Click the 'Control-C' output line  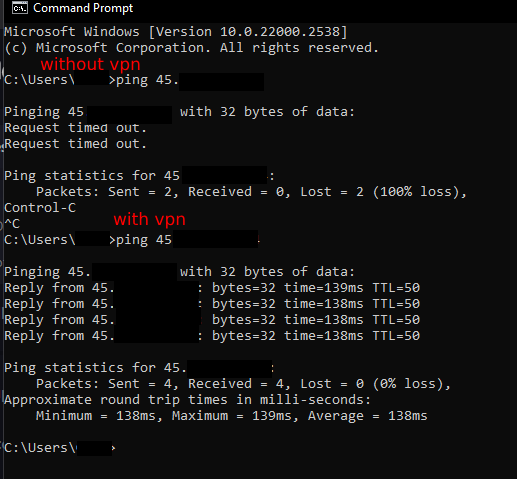coord(40,208)
